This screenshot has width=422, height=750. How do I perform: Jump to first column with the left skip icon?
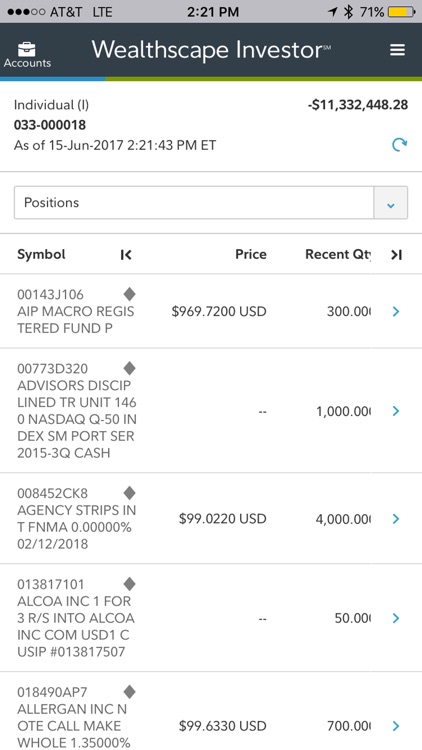[x=126, y=255]
